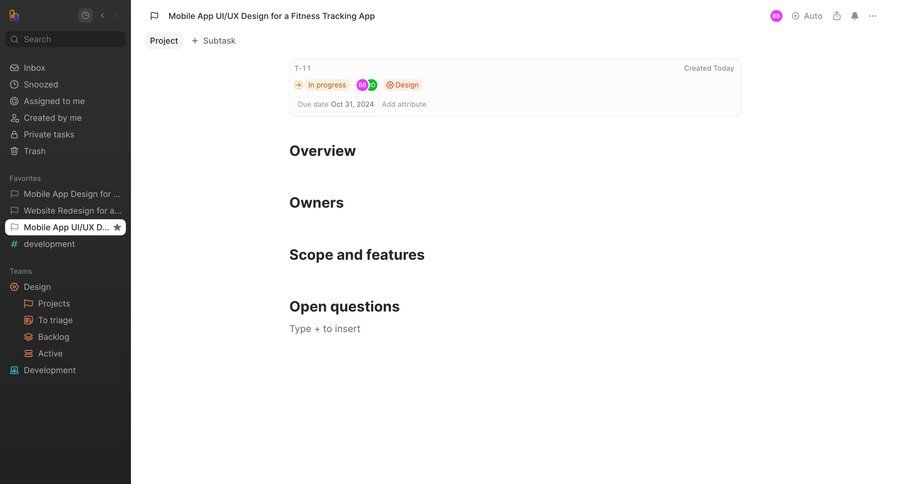Open the recent history clock icon
Screen dimensions: 900x484
86,16
